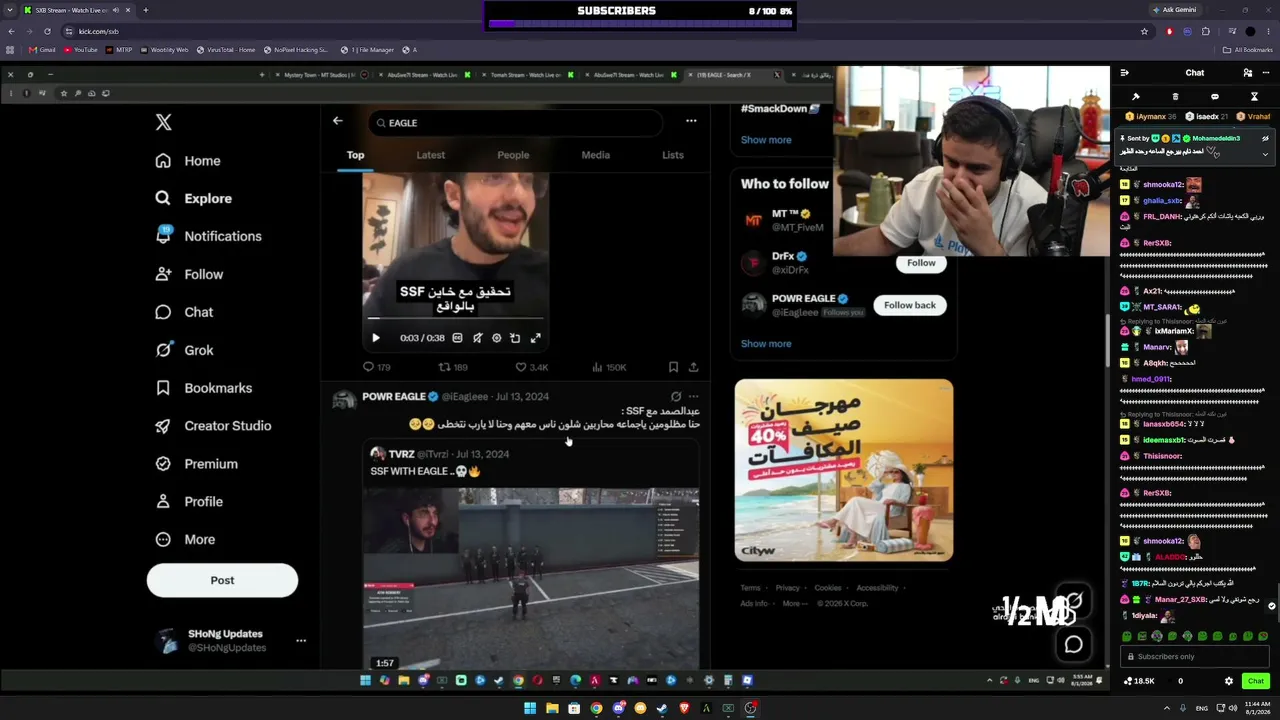Image resolution: width=1280 pixels, height=720 pixels.
Task: Open File Explorer on outer Windows taskbar
Action: [x=552, y=708]
